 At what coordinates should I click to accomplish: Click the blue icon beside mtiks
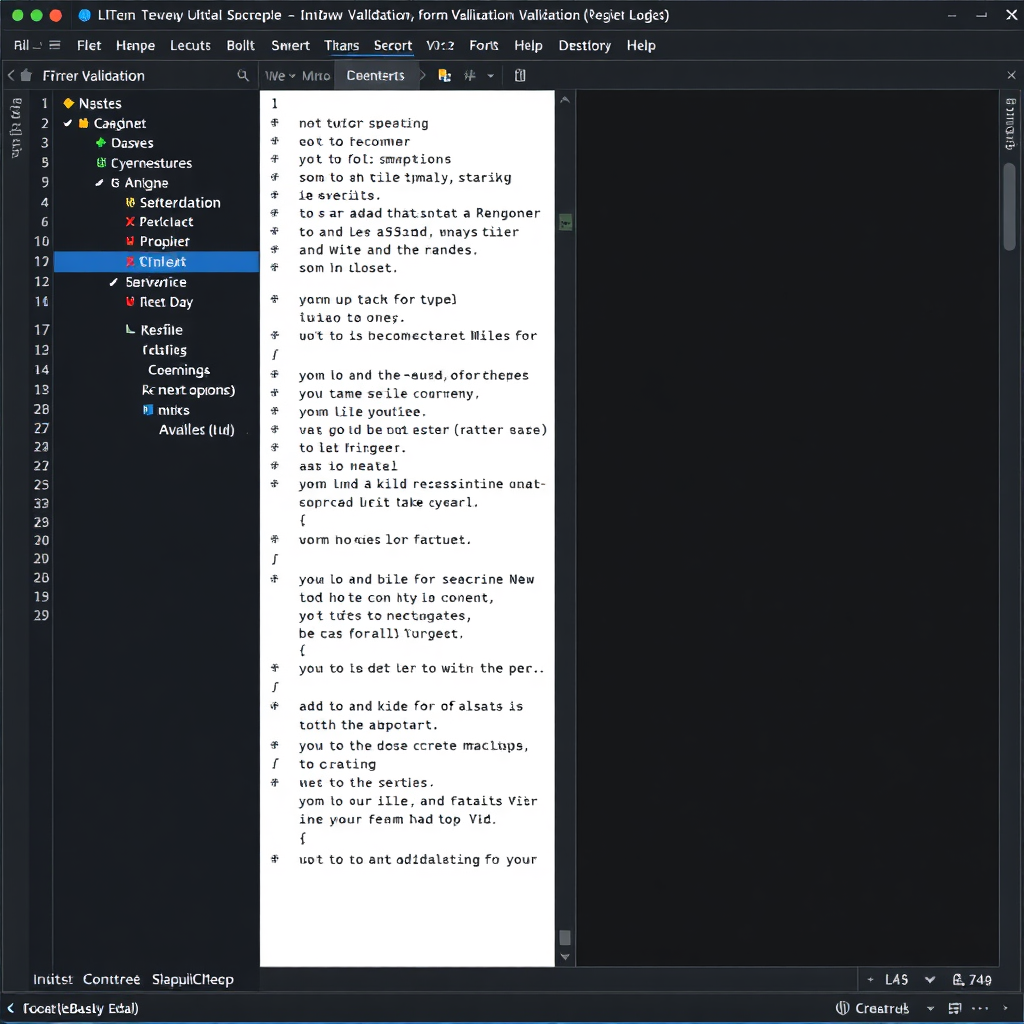coord(148,410)
